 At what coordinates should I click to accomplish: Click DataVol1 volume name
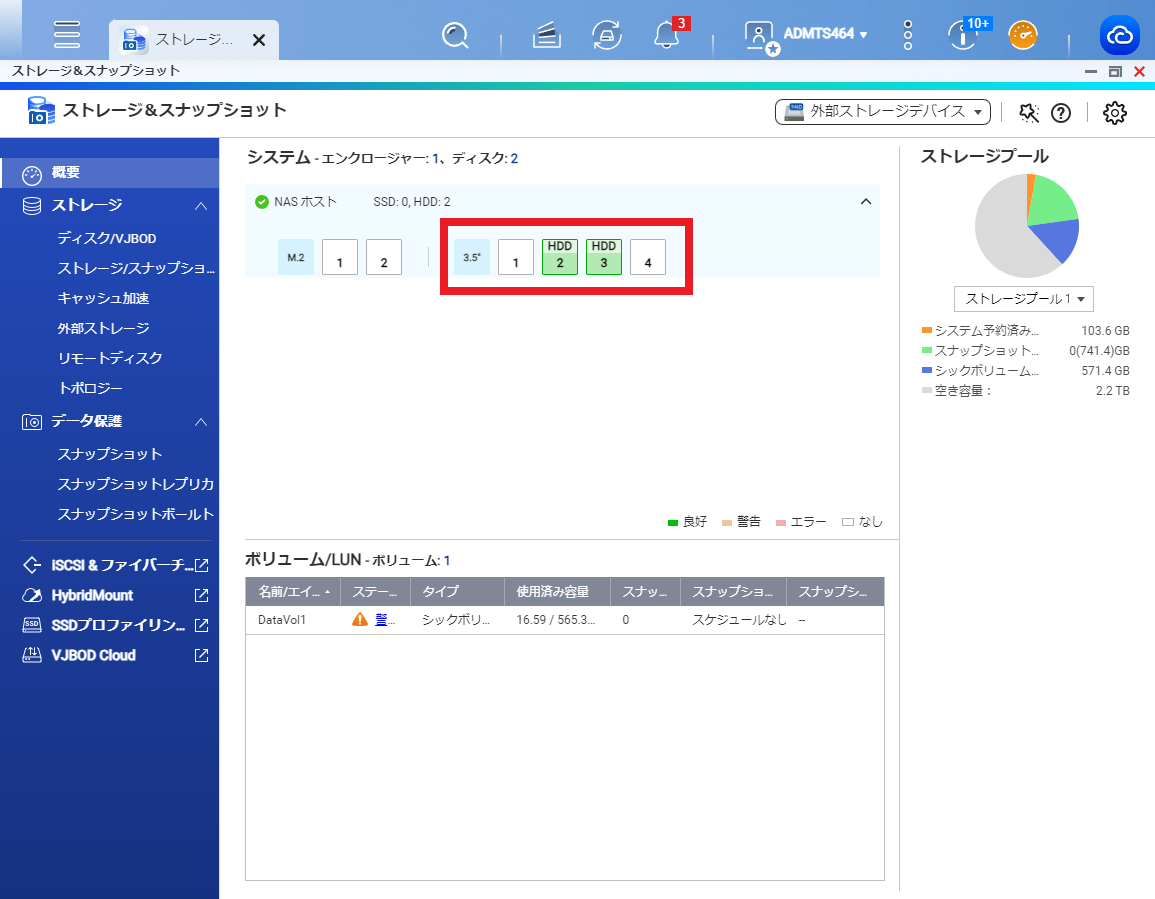click(x=282, y=620)
